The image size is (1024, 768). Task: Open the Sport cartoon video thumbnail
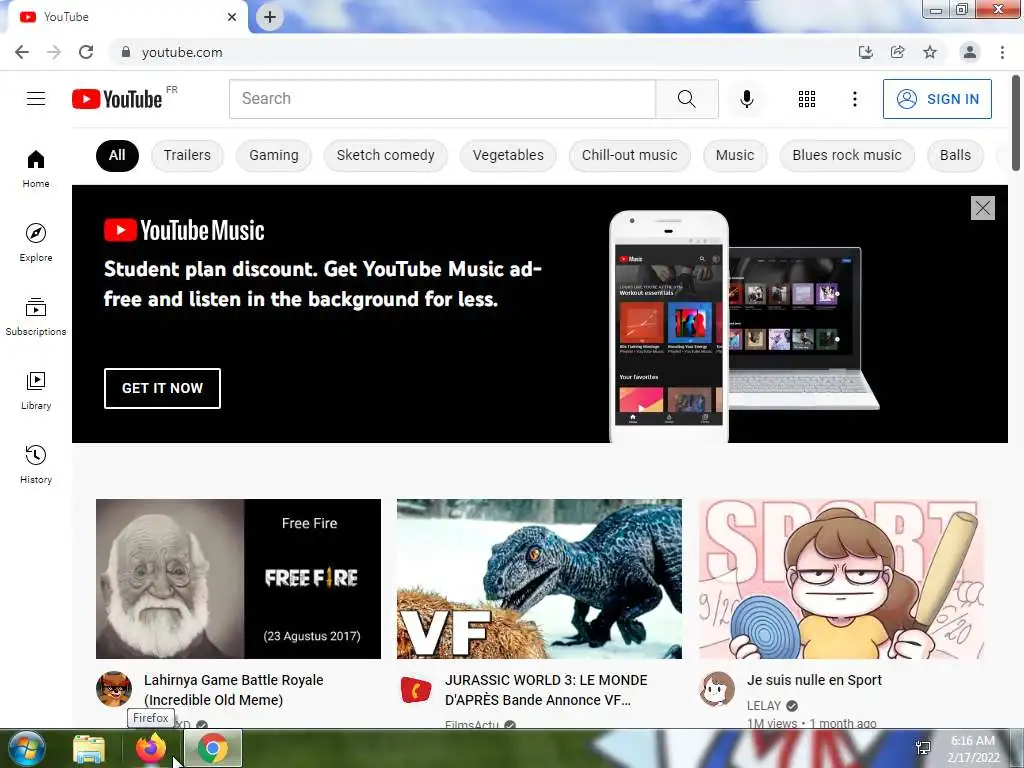pyautogui.click(x=841, y=579)
